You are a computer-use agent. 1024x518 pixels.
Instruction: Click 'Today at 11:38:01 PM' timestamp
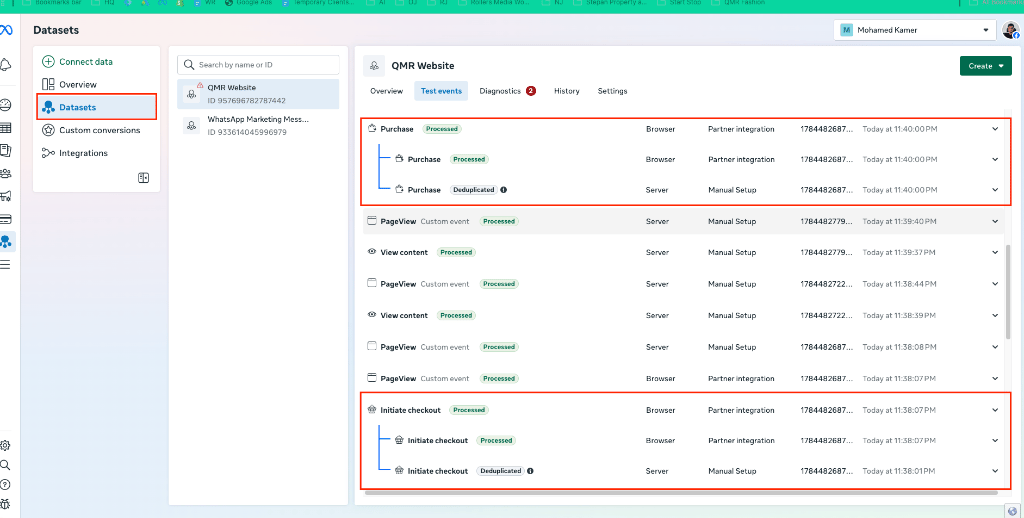click(899, 471)
